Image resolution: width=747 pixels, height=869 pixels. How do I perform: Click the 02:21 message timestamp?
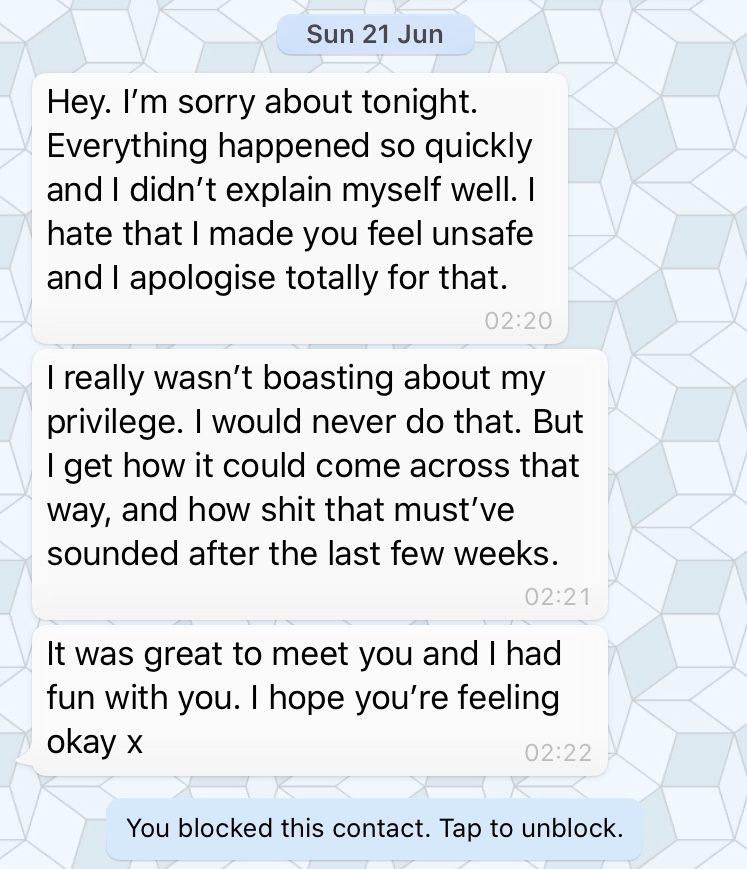pos(557,596)
